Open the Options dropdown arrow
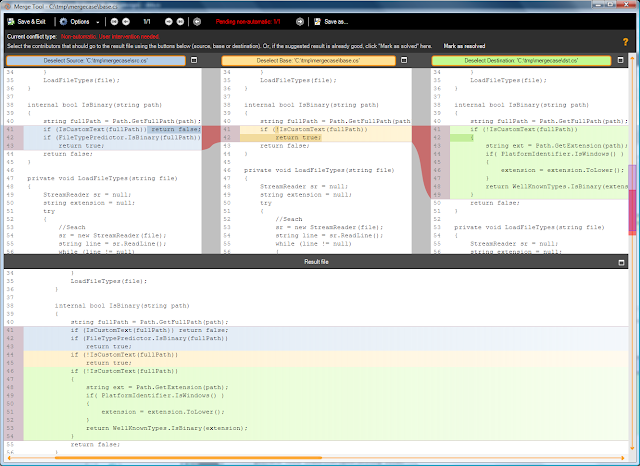The width and height of the screenshot is (640, 466). tap(98, 20)
